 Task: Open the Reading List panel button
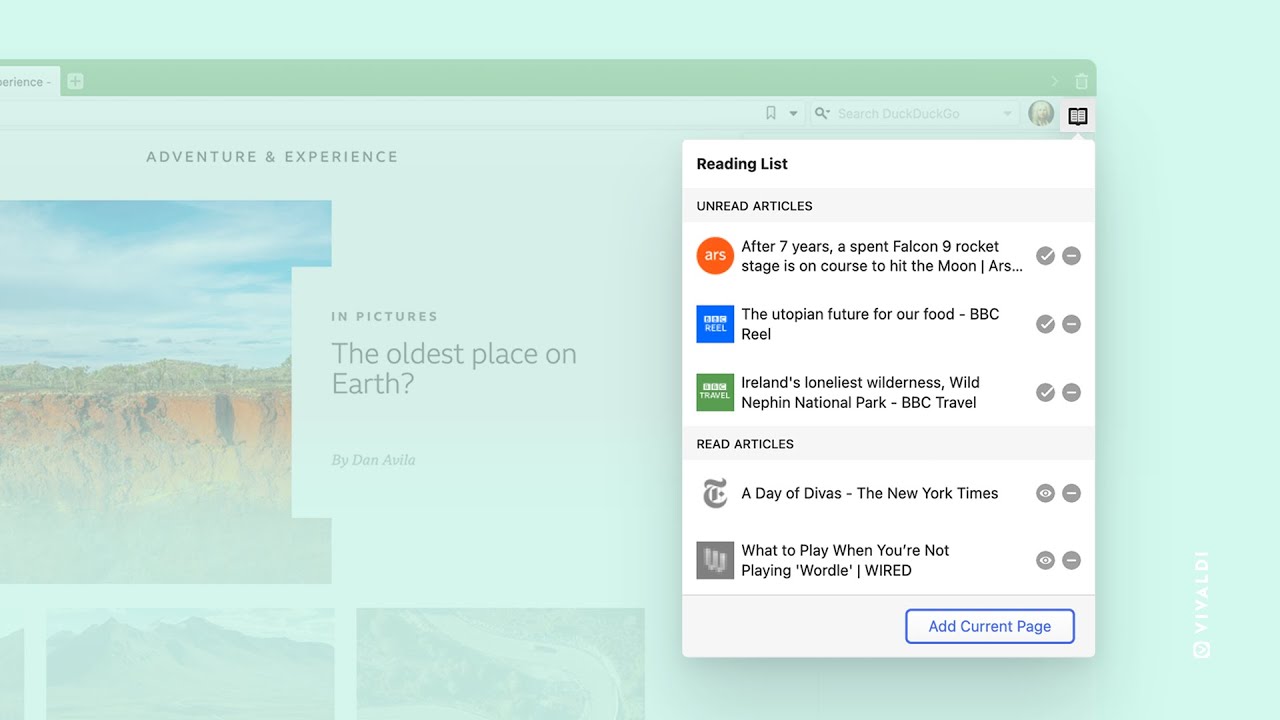[x=1078, y=115]
